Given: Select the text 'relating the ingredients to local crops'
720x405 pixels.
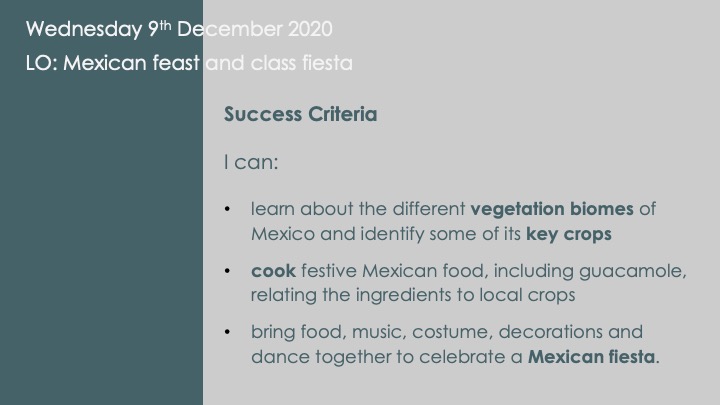Looking at the screenshot, I should 413,295.
